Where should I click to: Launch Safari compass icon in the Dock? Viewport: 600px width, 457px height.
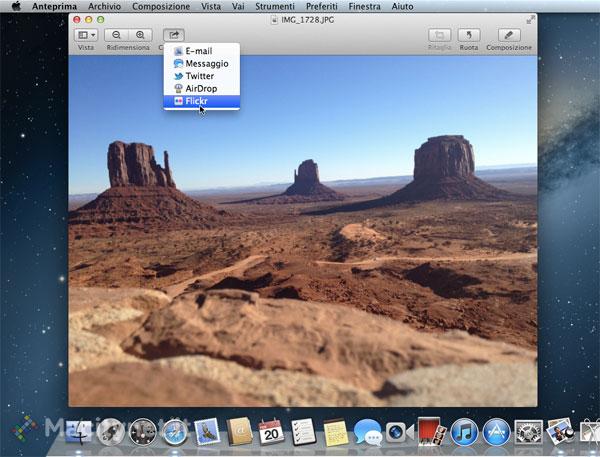[x=175, y=433]
